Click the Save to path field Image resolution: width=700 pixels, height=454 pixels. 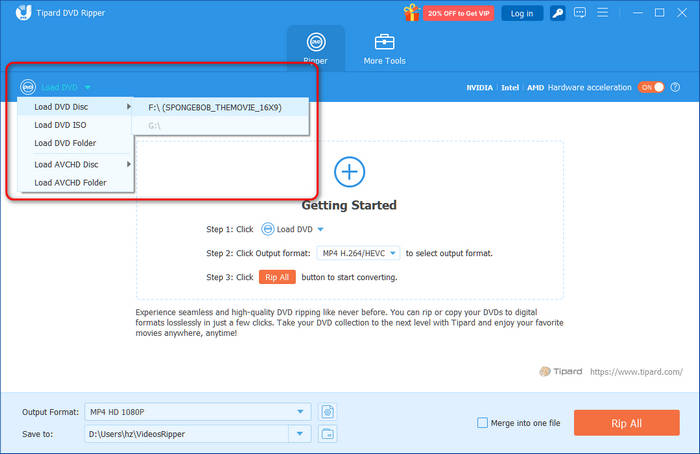click(x=187, y=433)
